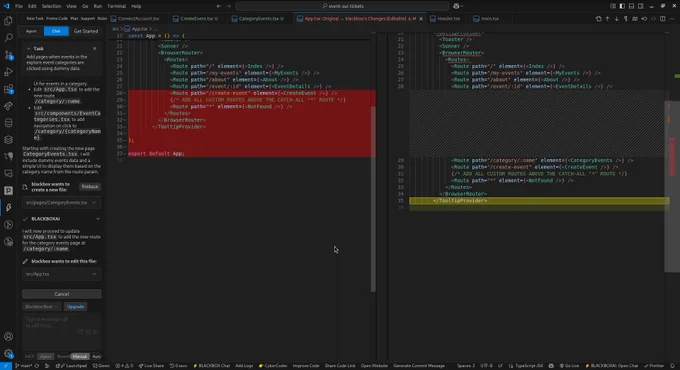Click the event-sui-tickets command center search
The width and height of the screenshot is (680, 370).
pyautogui.click(x=343, y=6)
